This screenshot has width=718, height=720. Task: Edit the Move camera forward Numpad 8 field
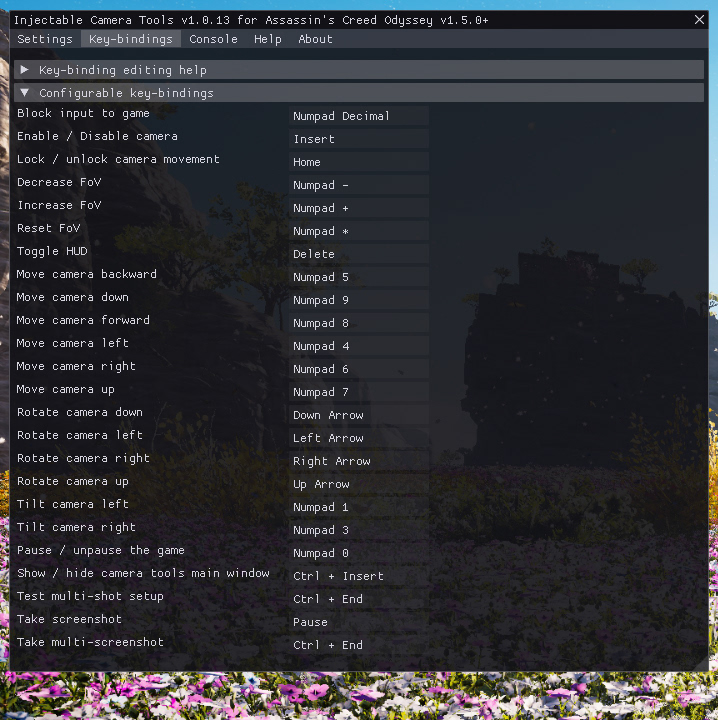359,323
